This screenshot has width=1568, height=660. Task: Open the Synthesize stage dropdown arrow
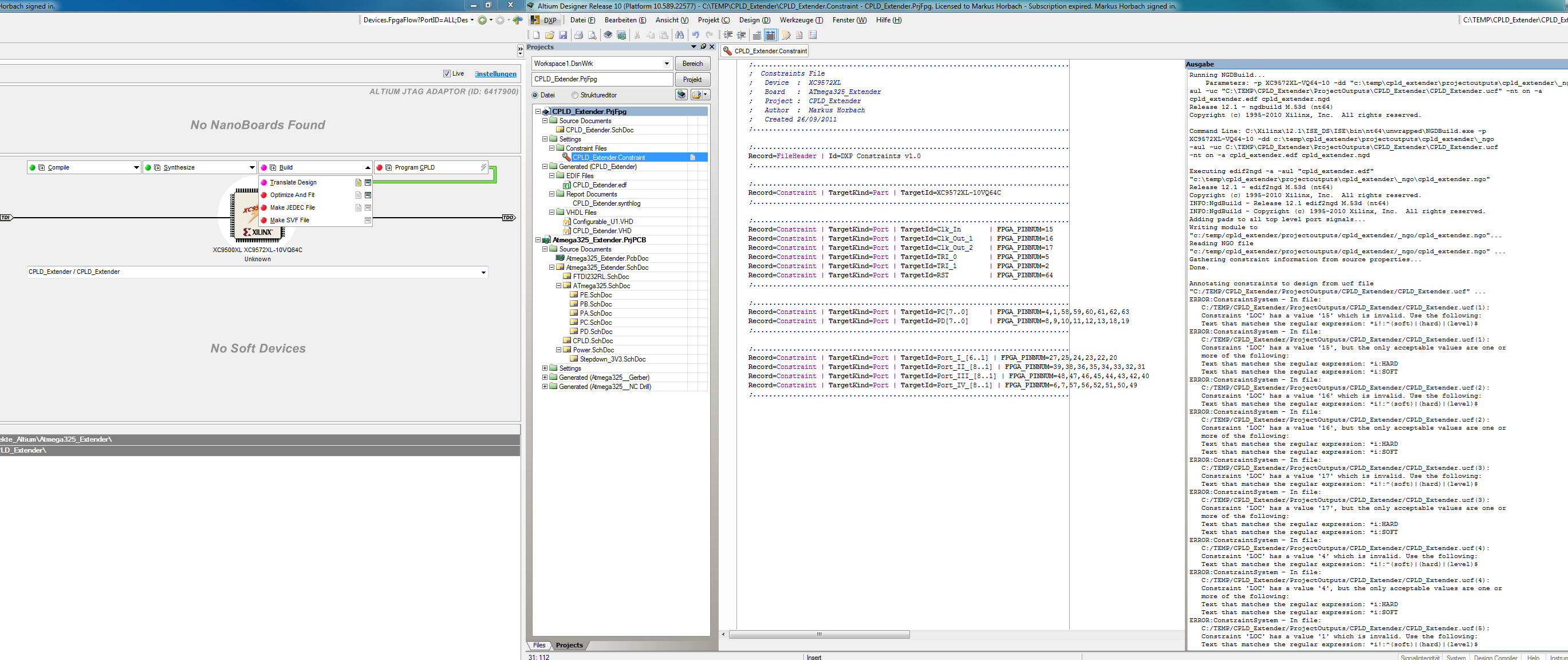[251, 167]
